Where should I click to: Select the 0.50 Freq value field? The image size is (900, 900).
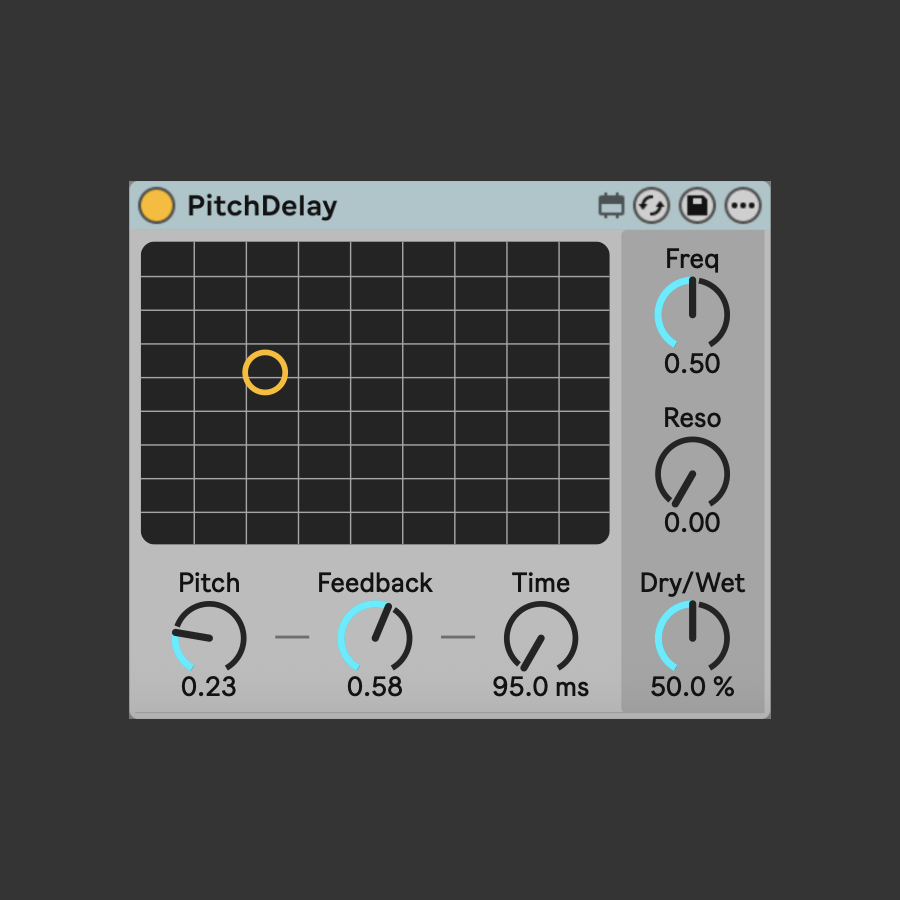(692, 363)
